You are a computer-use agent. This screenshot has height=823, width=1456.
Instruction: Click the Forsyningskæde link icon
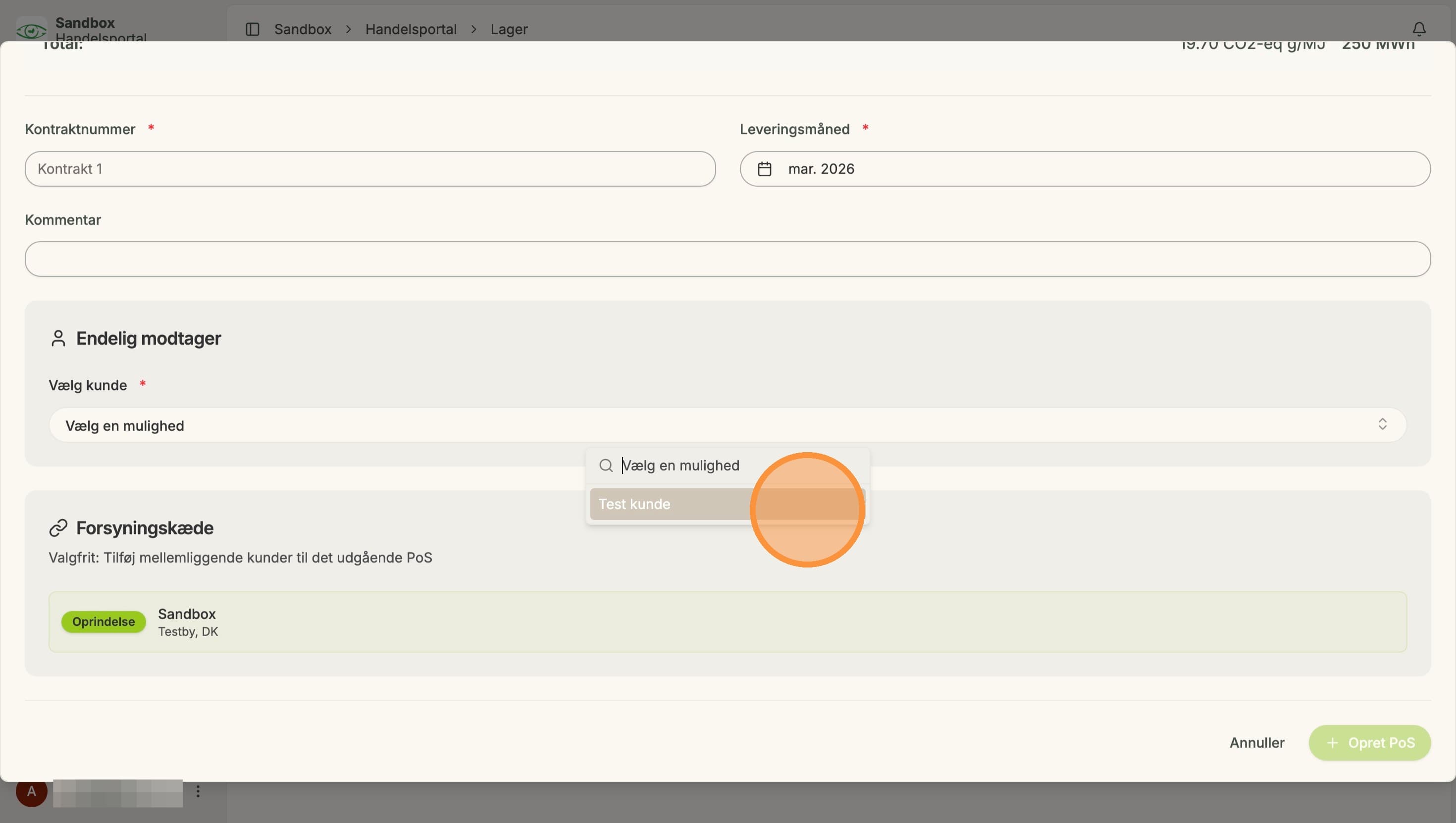pos(58,528)
